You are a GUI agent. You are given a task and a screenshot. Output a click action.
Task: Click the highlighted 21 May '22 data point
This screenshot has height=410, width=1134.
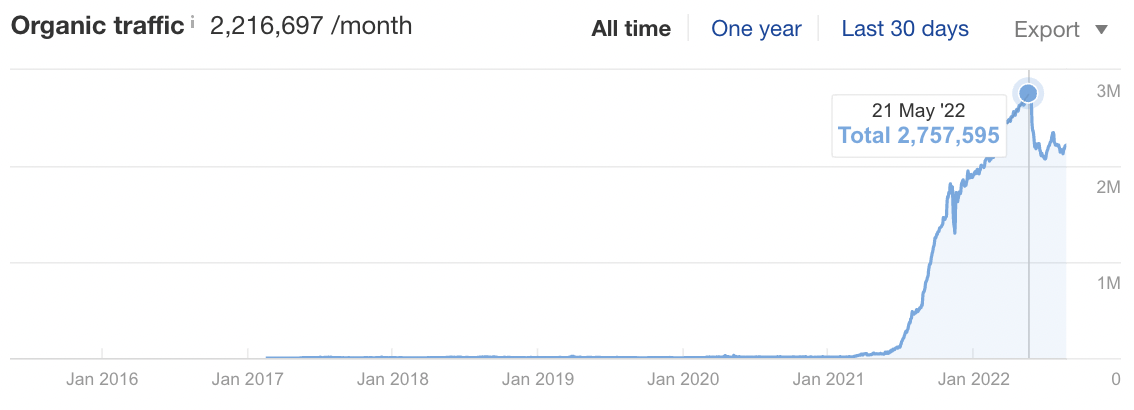1028,93
